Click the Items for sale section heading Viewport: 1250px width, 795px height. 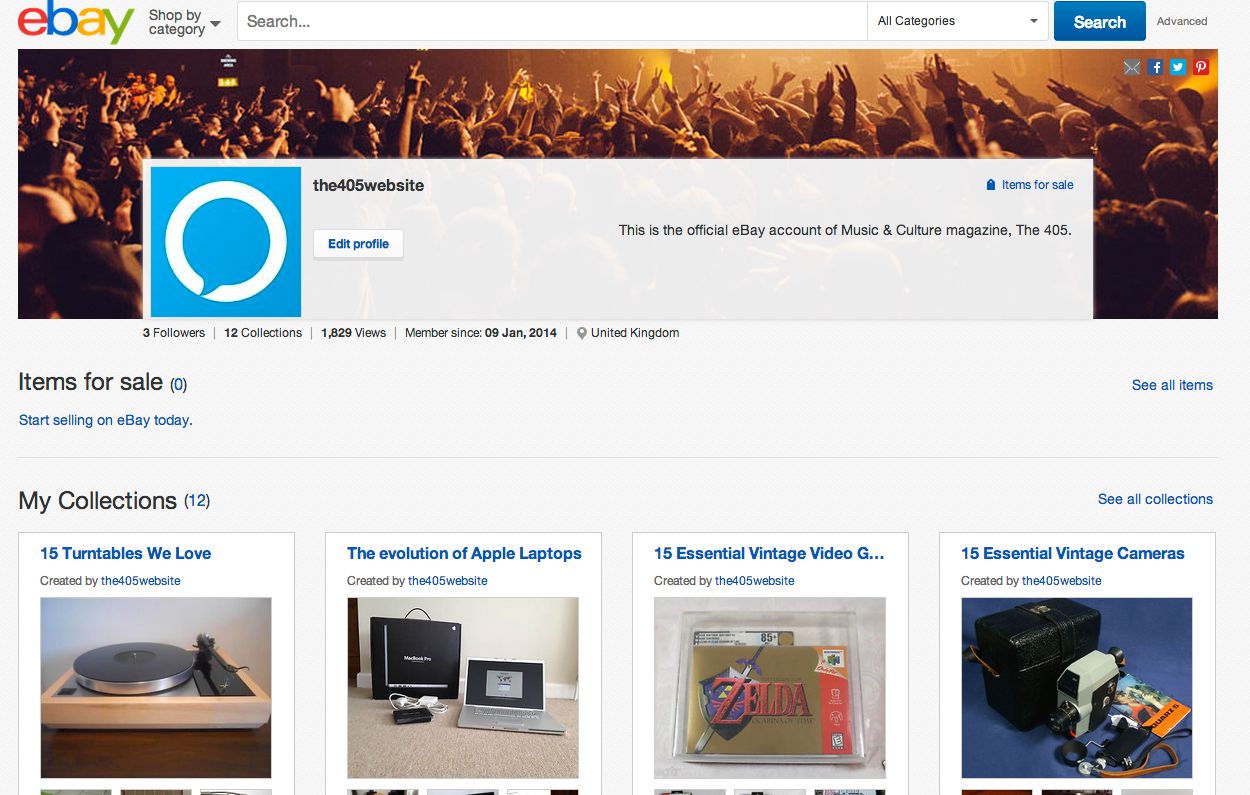click(x=90, y=382)
